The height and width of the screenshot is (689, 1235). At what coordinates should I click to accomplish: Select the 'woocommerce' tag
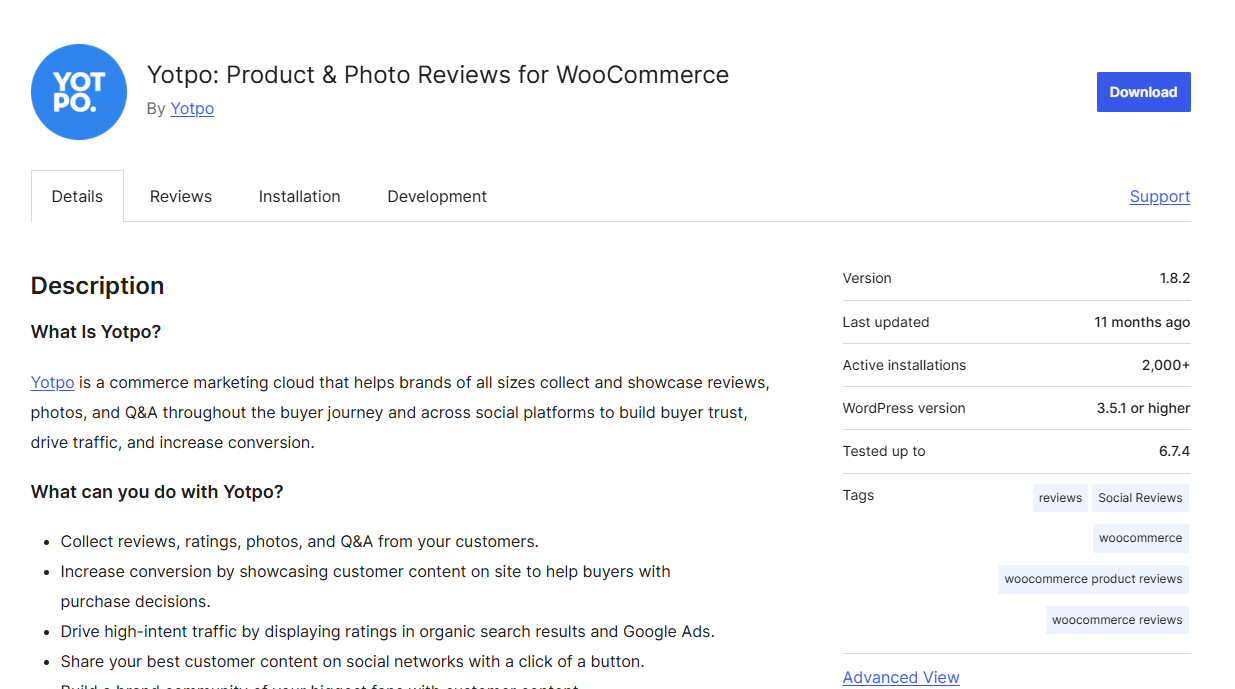[1140, 538]
